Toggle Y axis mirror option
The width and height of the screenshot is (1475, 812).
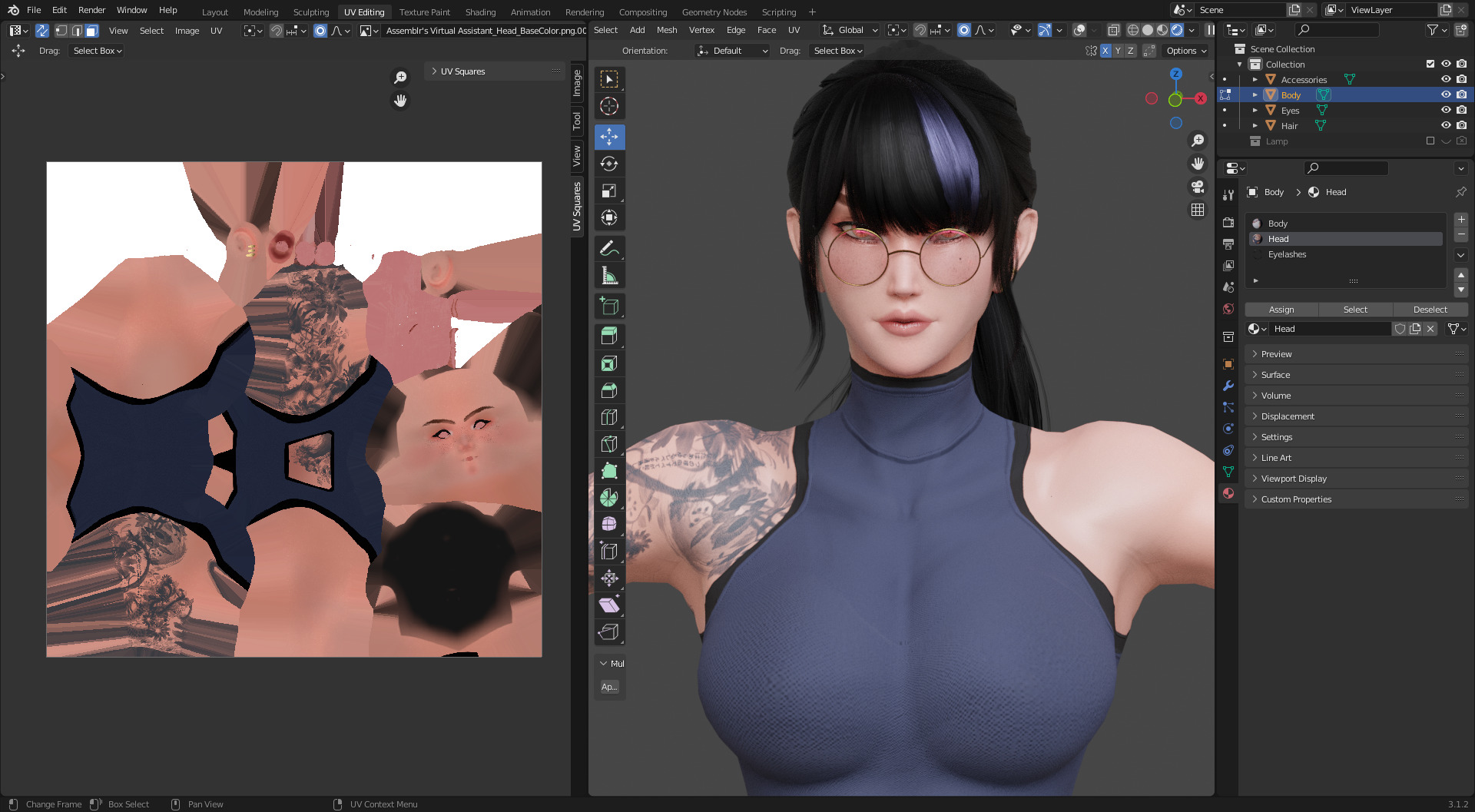pos(1118,51)
